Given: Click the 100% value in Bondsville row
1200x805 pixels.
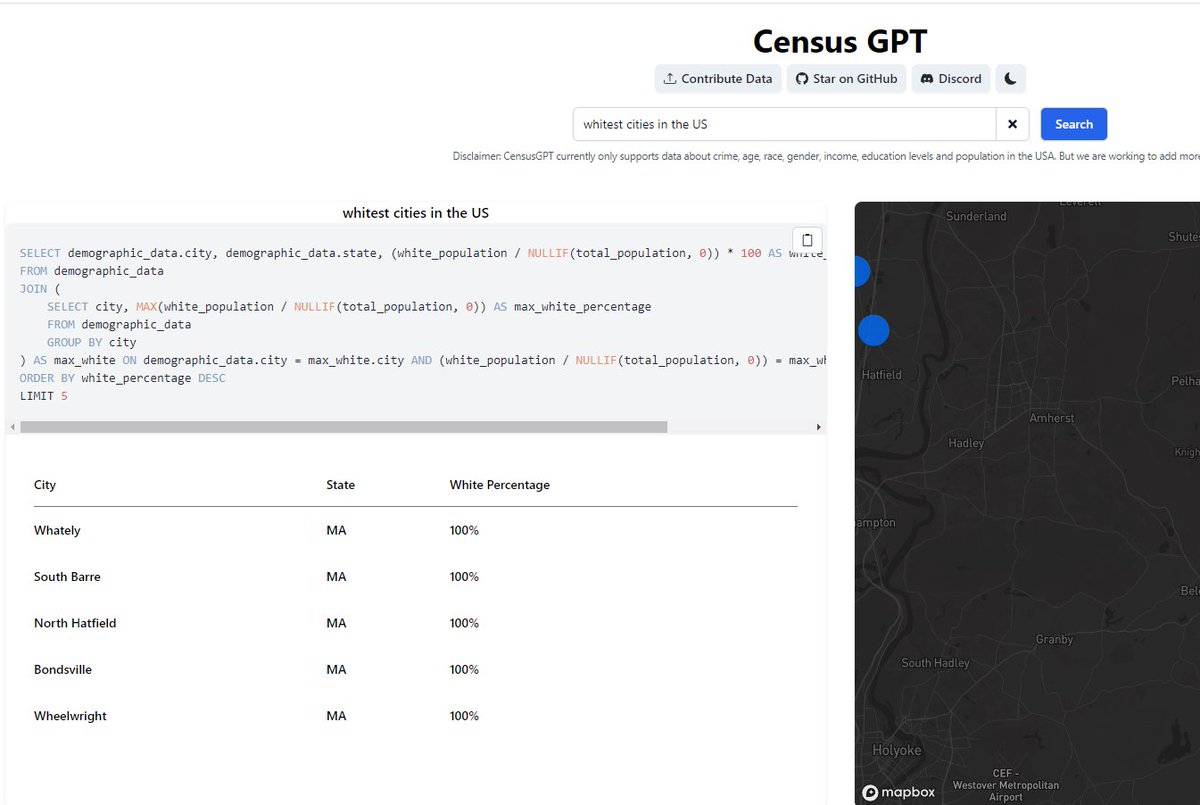Looking at the screenshot, I should click(464, 669).
